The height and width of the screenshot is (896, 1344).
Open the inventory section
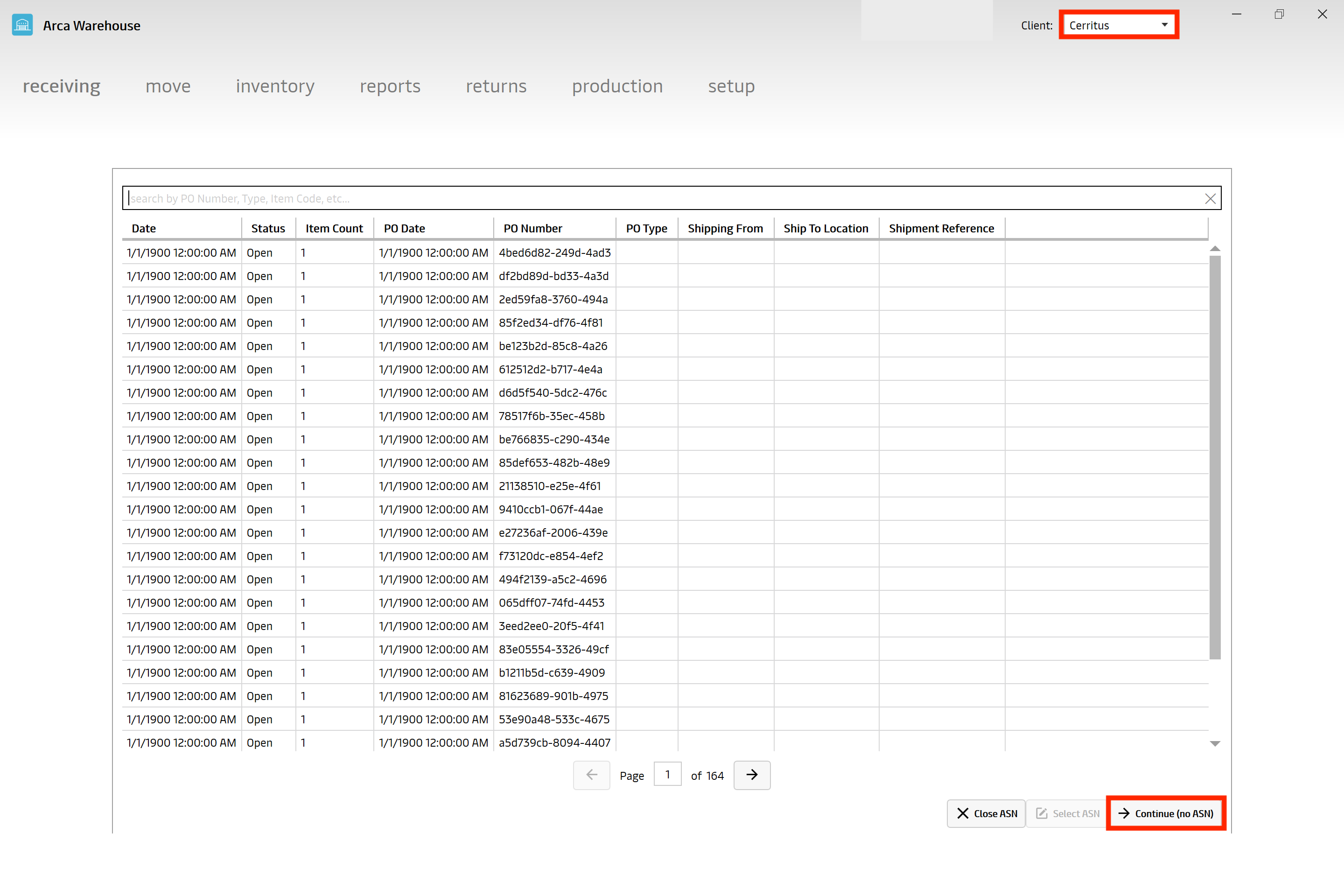[x=275, y=86]
